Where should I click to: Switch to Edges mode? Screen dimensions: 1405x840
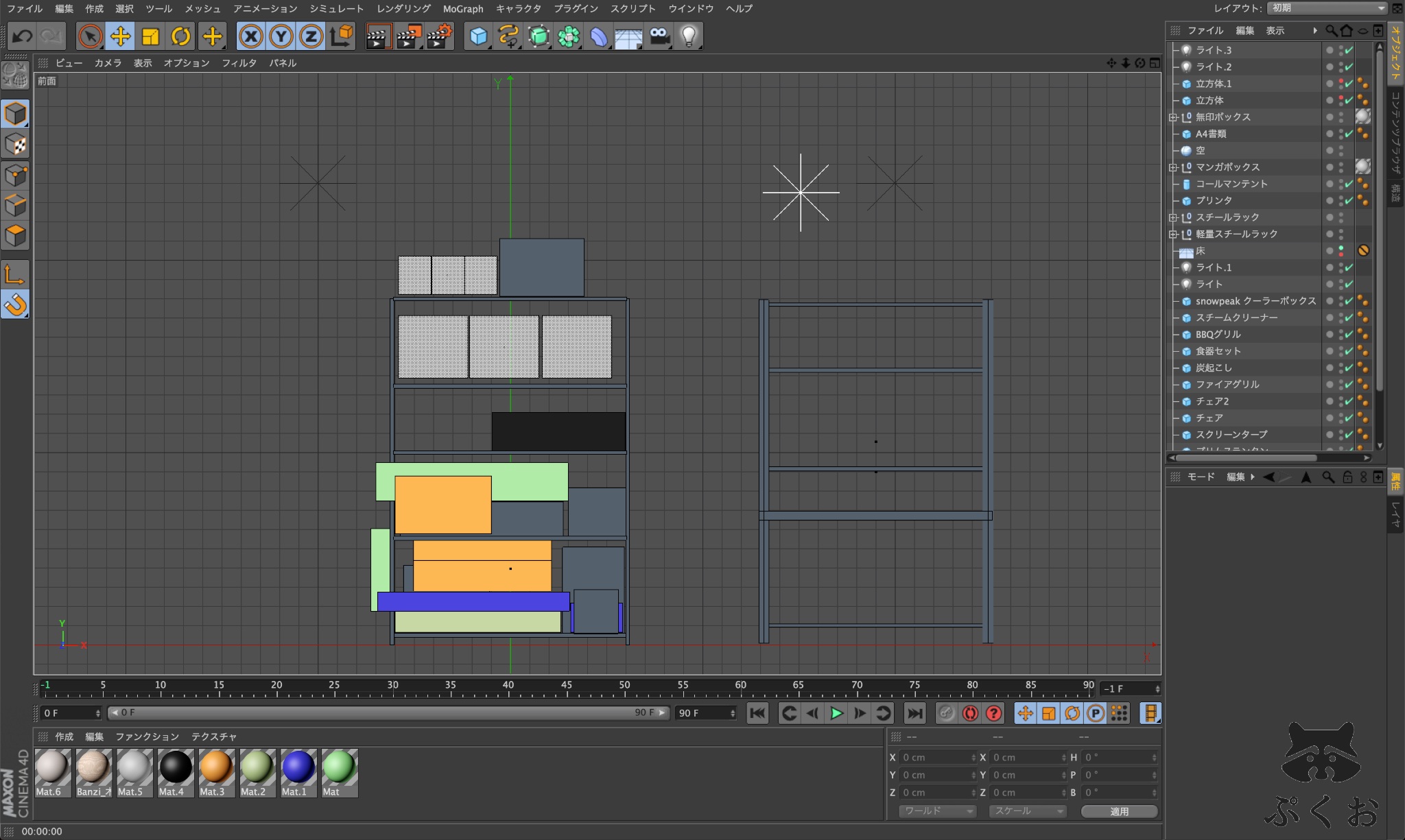[x=15, y=206]
